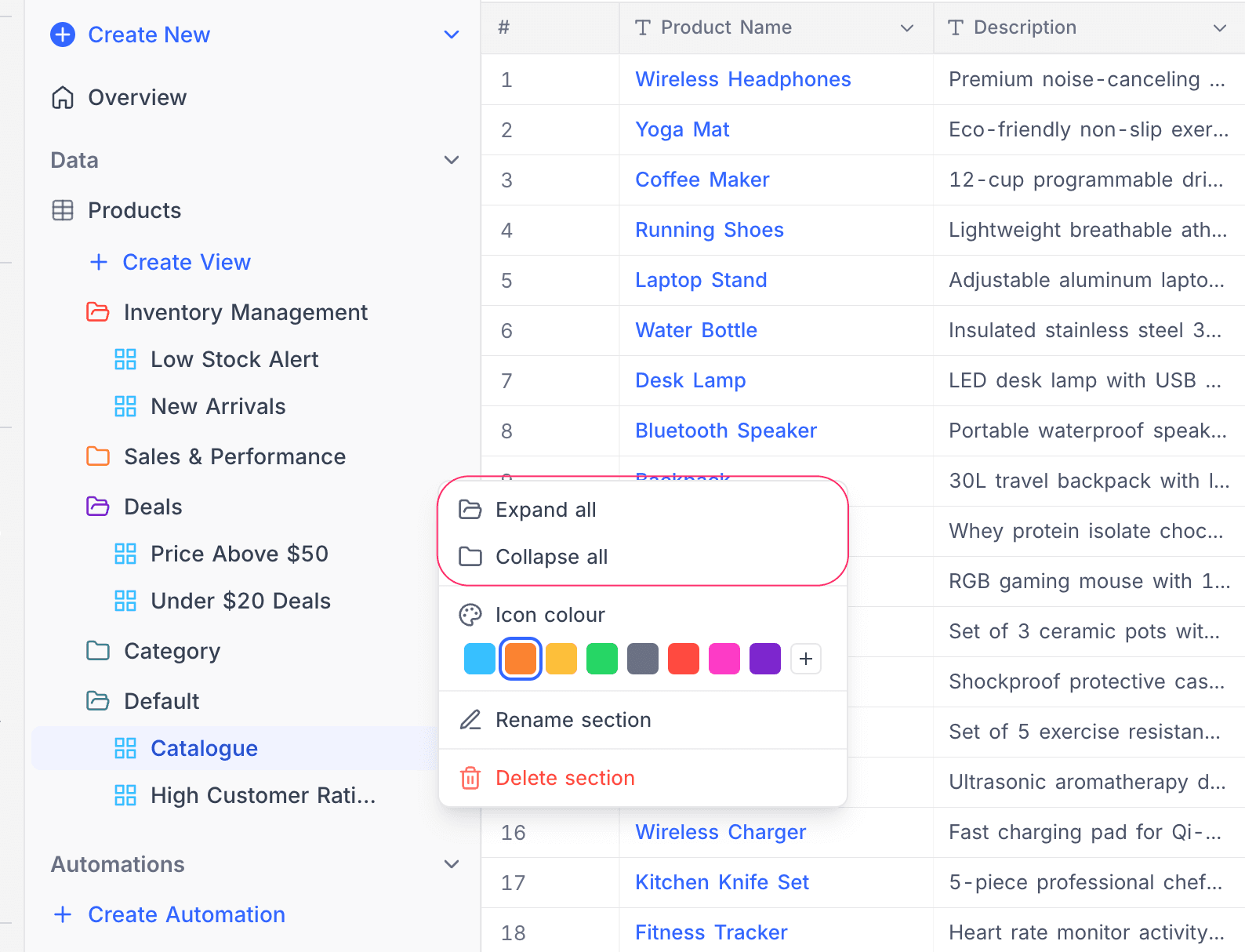This screenshot has height=952, width=1245.
Task: Click the Low Stock Alert grid icon
Action: tap(125, 359)
